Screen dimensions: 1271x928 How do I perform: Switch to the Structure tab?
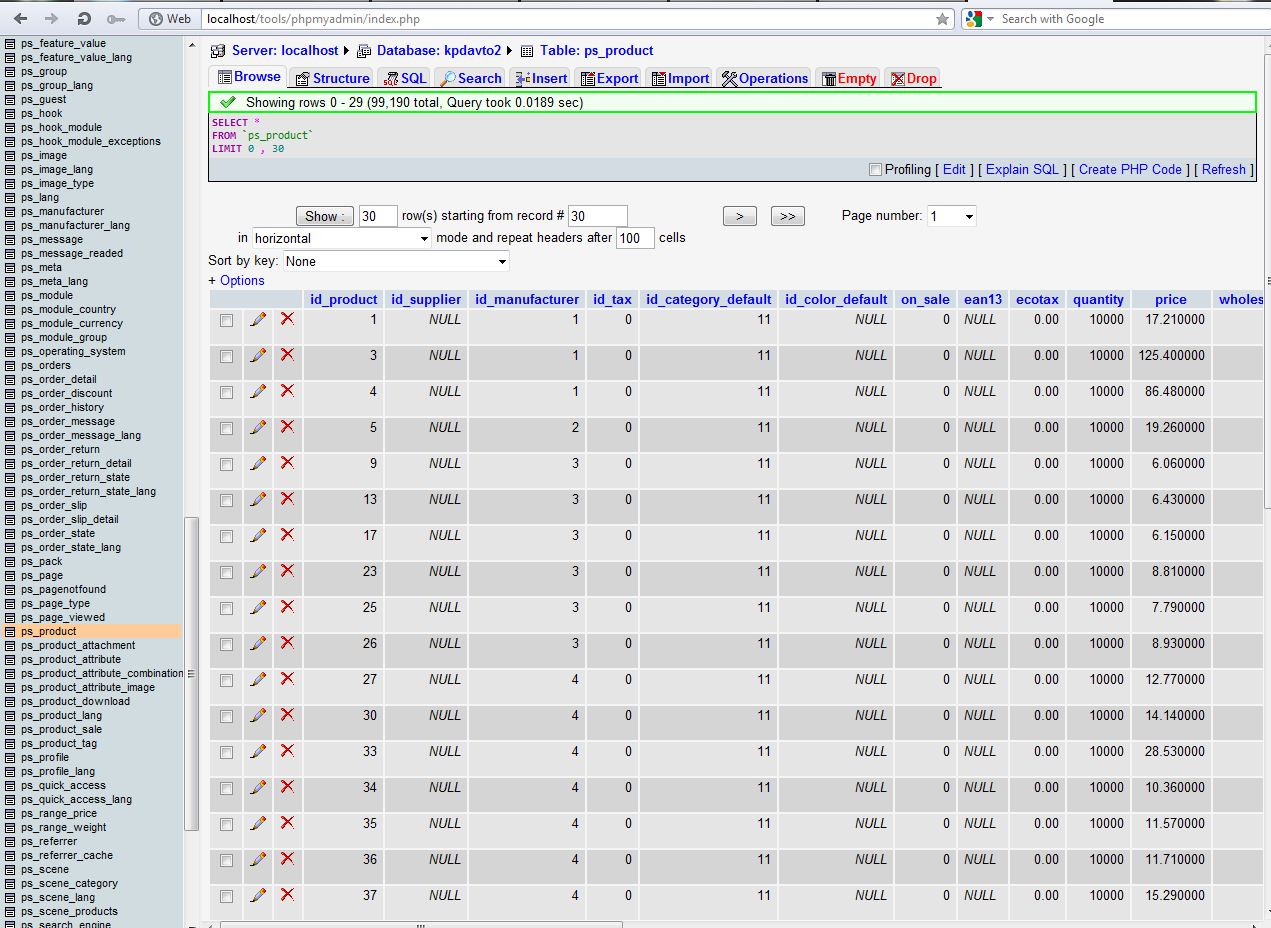331,78
